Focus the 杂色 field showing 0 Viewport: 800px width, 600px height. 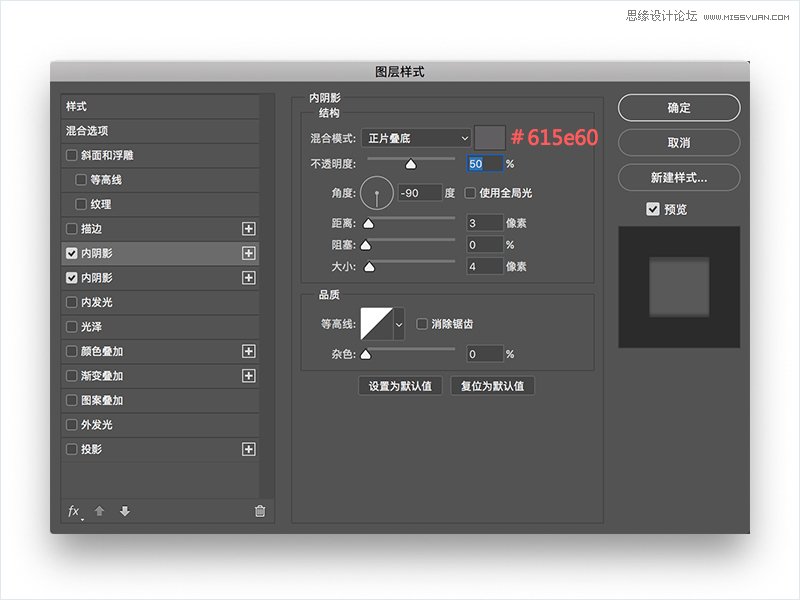(x=485, y=354)
